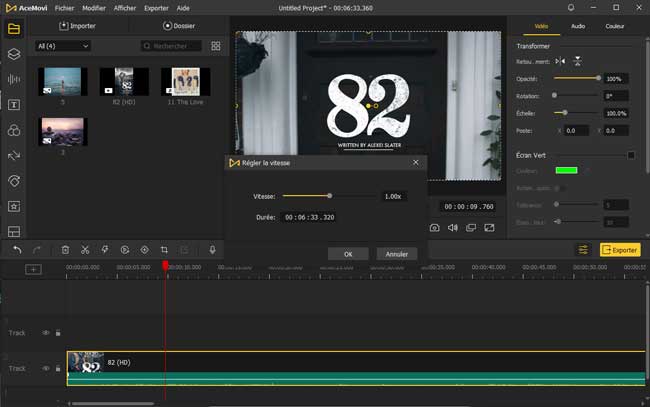
Task: Open the Text panel in sidebar
Action: [14, 105]
